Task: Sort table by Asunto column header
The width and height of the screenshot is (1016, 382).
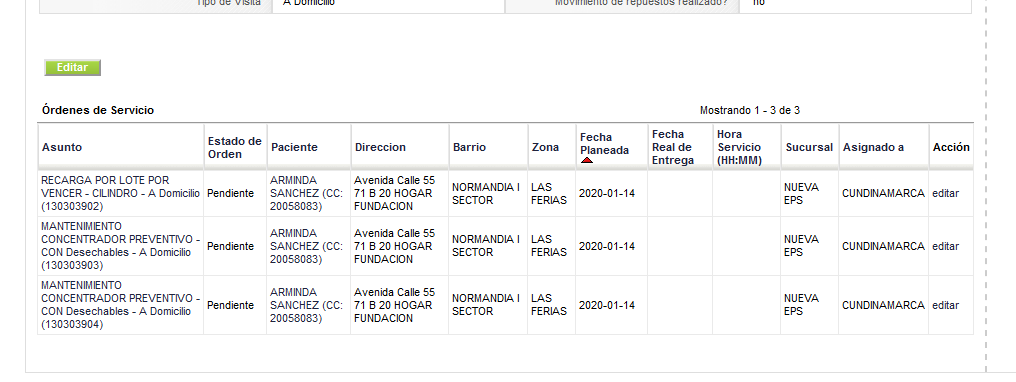Action: click(62, 147)
